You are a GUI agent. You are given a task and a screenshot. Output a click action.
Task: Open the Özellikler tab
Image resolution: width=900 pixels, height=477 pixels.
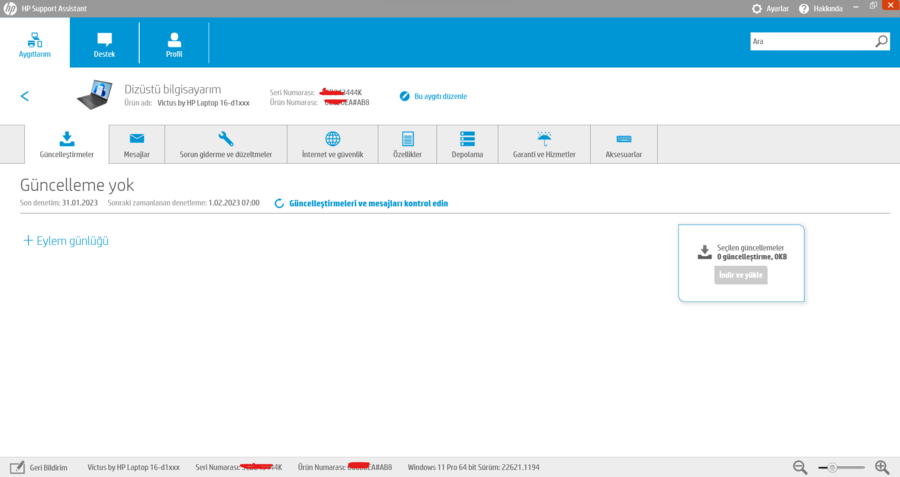(407, 145)
